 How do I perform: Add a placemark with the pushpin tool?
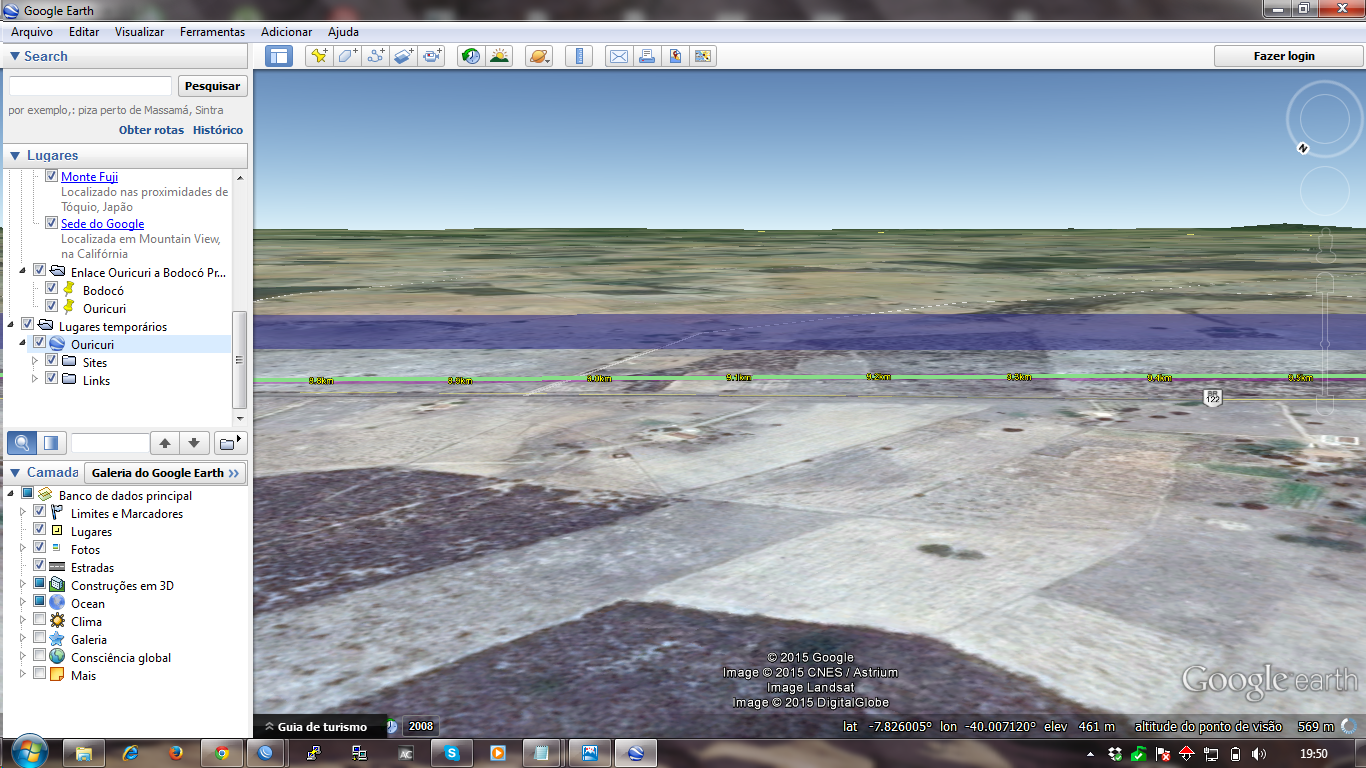click(319, 56)
